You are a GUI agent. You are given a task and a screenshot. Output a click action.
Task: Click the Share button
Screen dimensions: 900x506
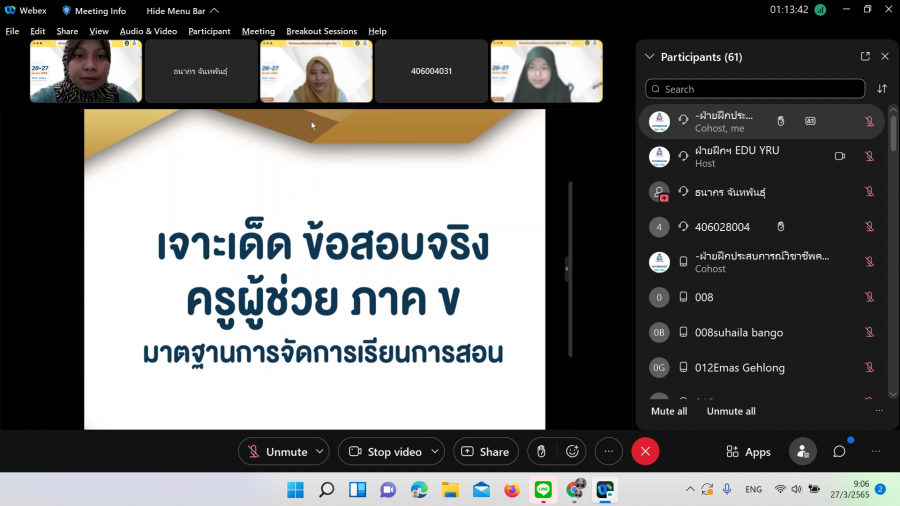pyautogui.click(x=486, y=452)
